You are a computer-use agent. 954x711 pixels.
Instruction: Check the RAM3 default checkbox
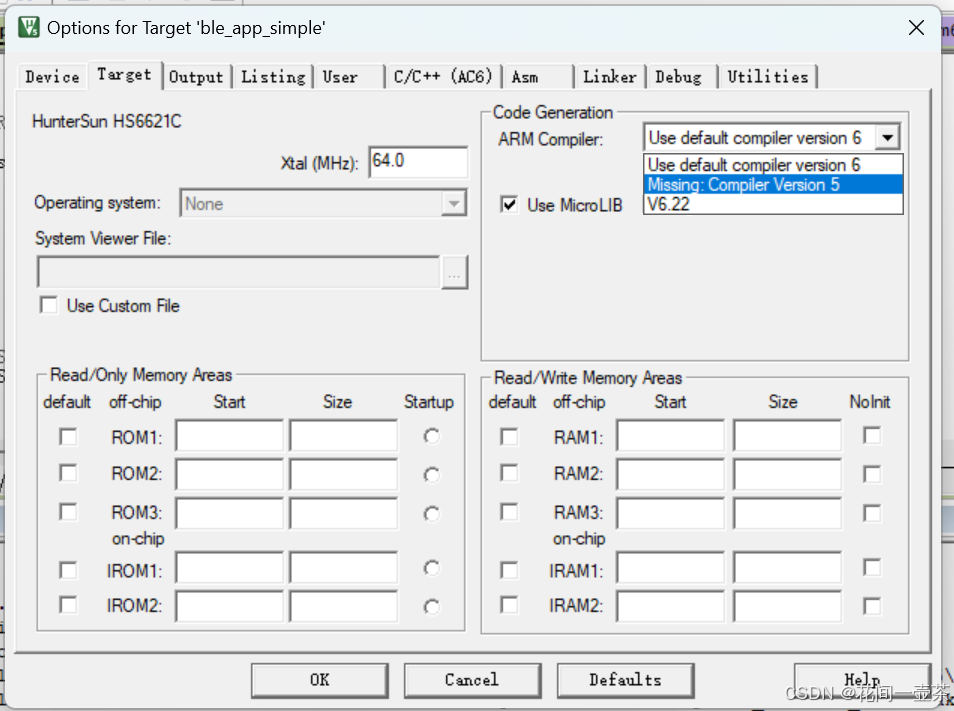pyautogui.click(x=509, y=512)
